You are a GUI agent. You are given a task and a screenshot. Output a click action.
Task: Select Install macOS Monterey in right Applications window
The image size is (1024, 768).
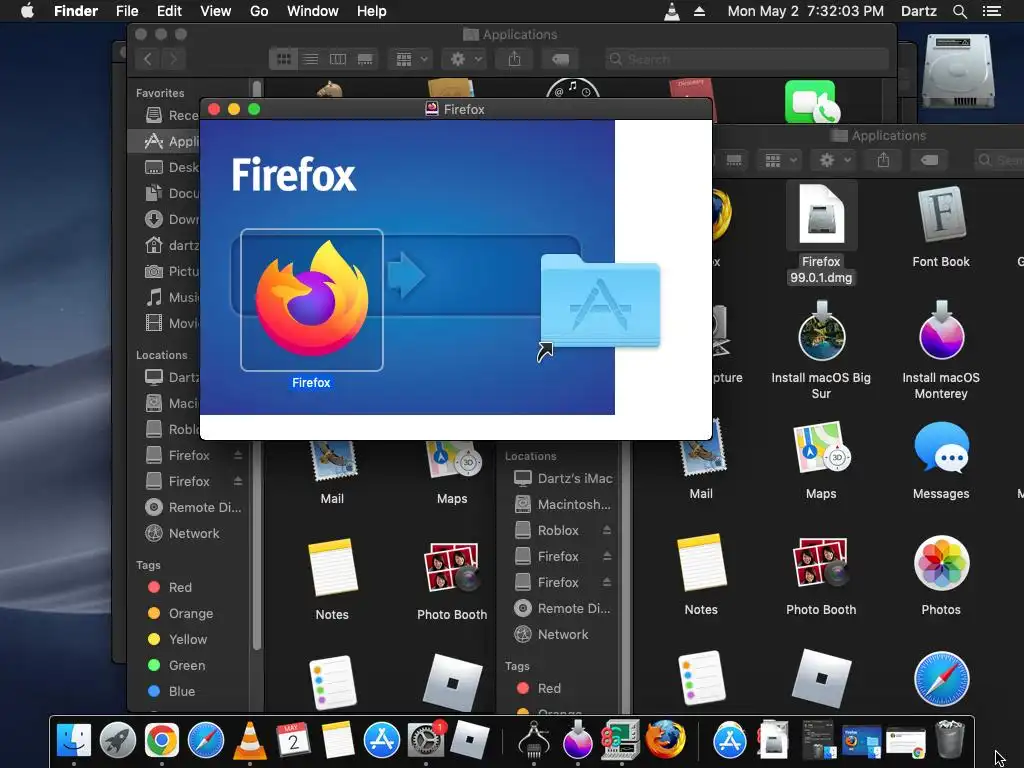pos(940,331)
